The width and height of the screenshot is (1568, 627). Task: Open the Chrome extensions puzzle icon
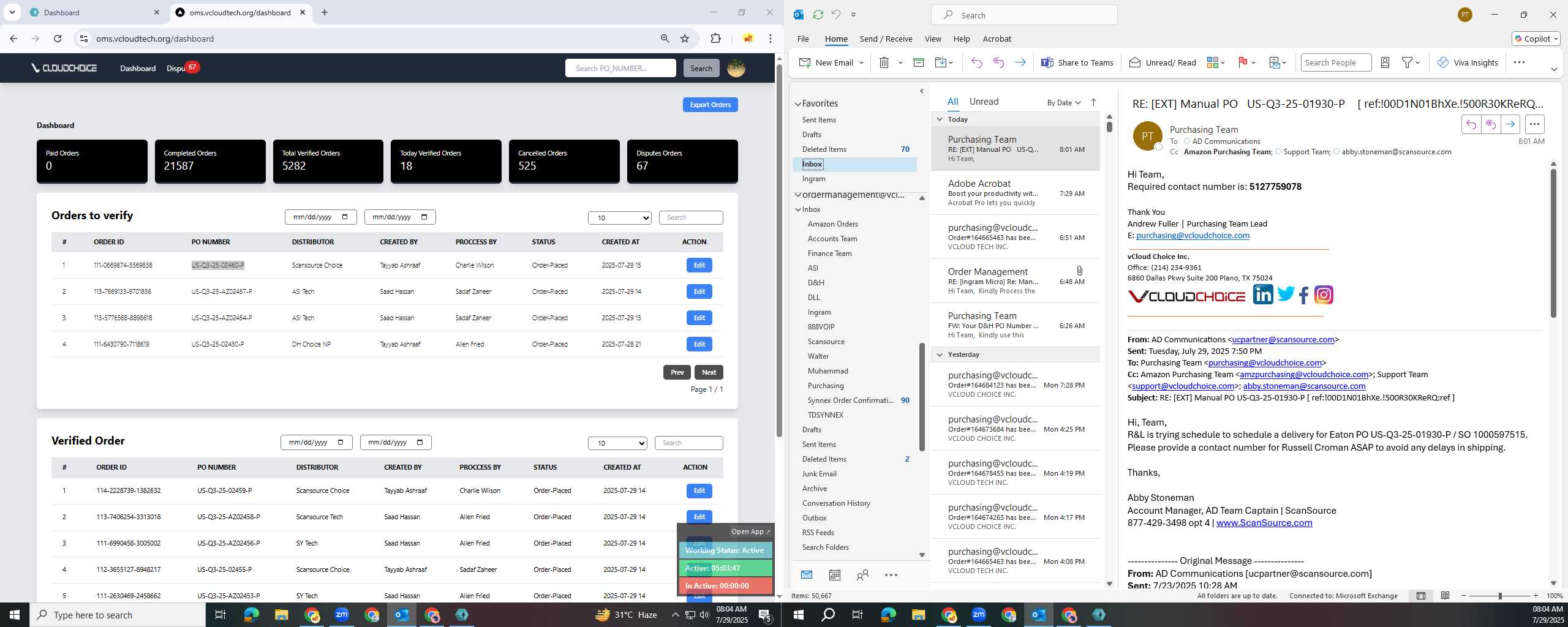pos(715,39)
